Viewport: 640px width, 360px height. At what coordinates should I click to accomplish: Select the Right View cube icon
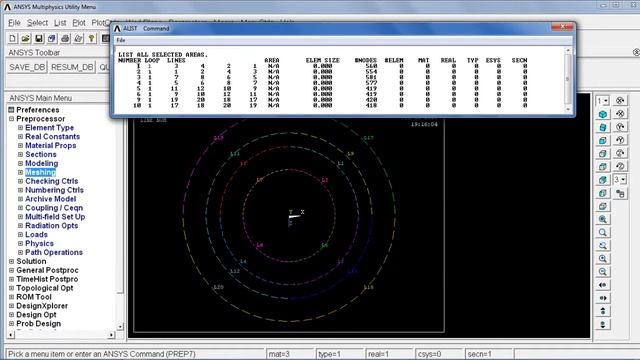pyautogui.click(x=603, y=153)
